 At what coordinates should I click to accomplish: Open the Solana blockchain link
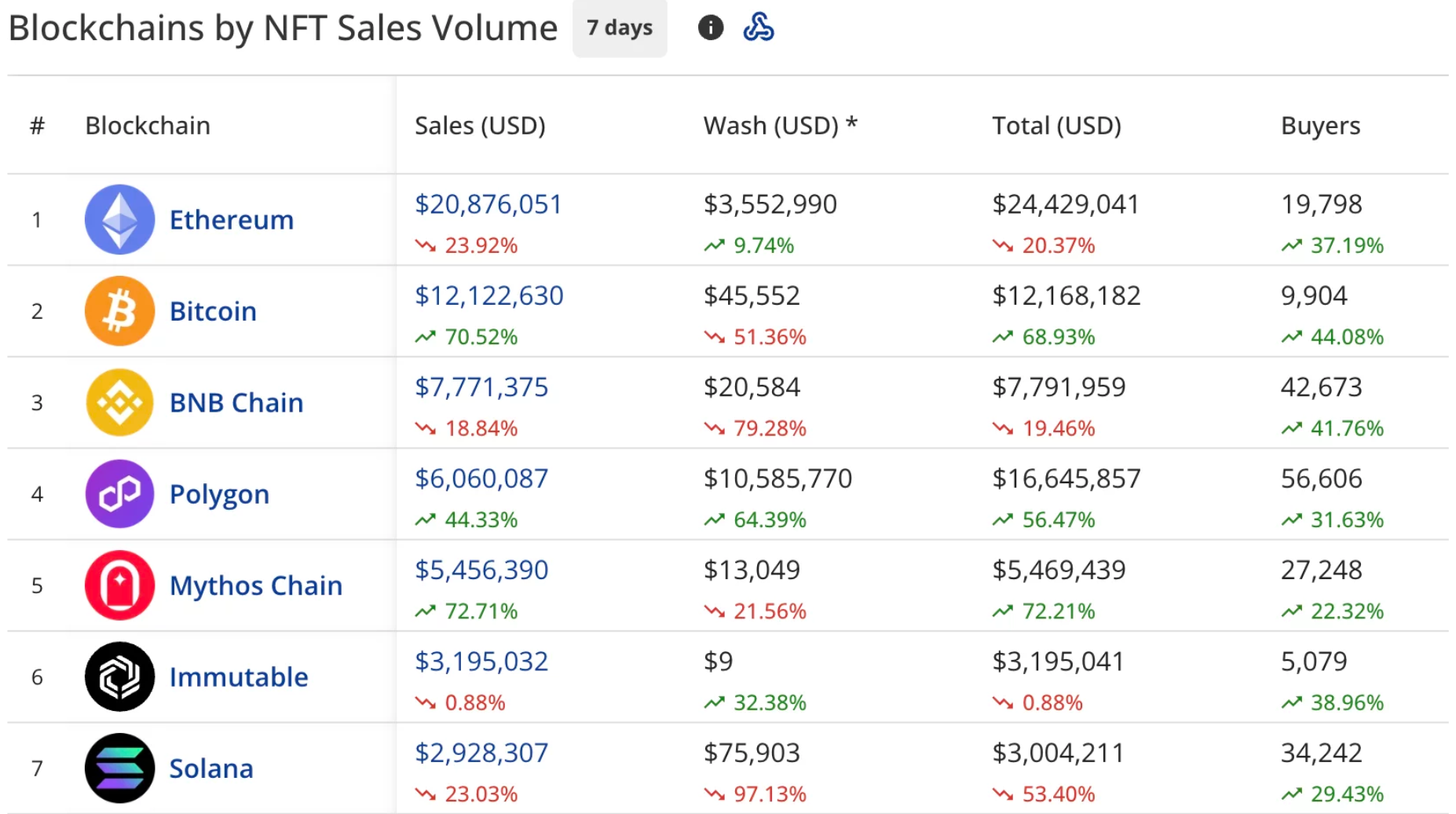click(x=211, y=768)
